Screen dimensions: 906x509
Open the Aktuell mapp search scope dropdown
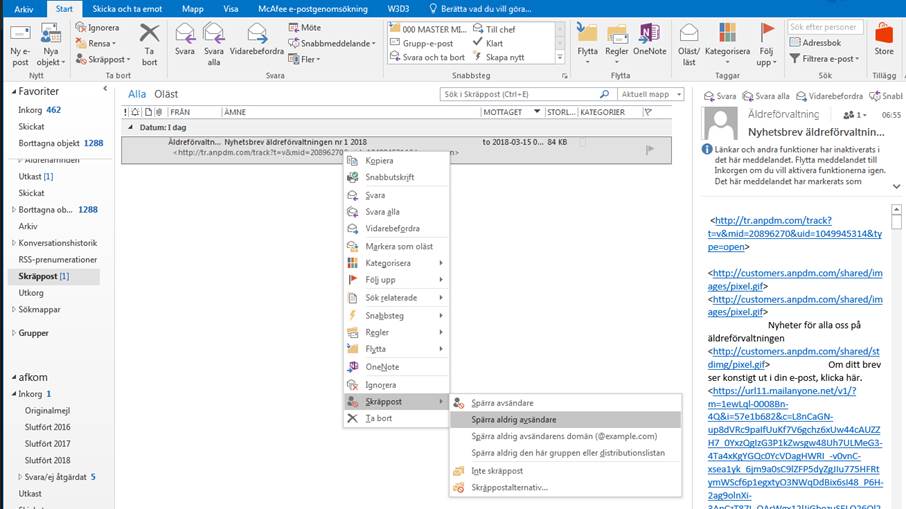coord(648,94)
